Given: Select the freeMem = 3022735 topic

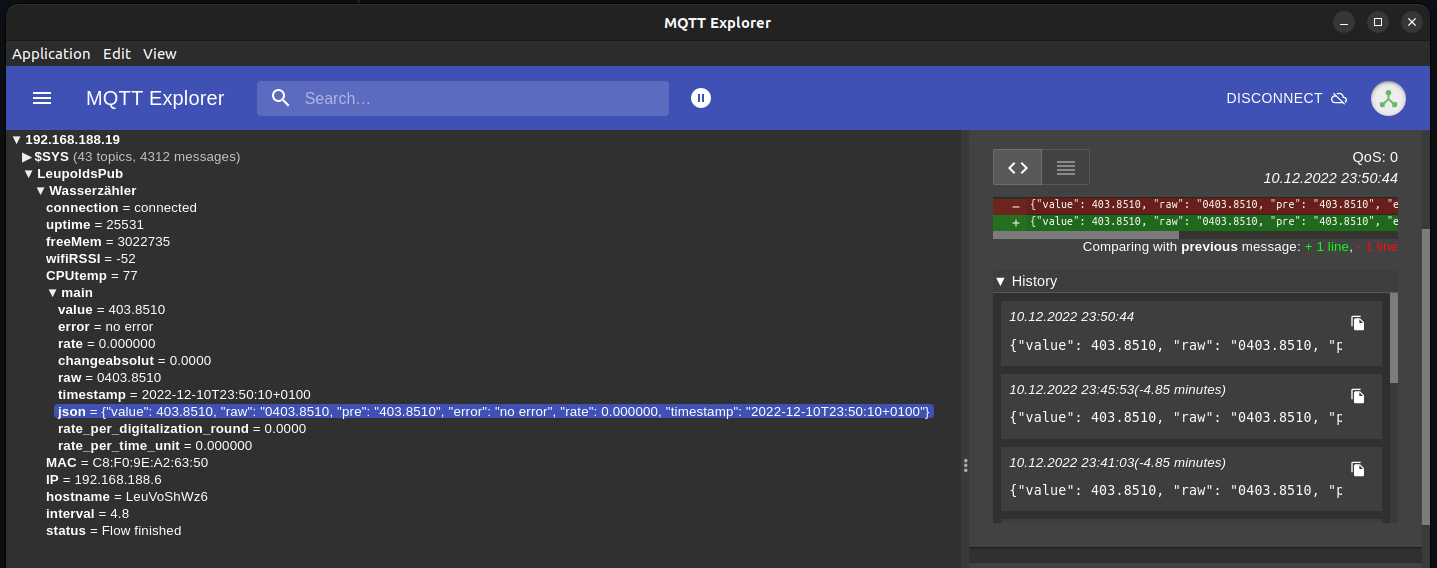Looking at the screenshot, I should click(108, 242).
